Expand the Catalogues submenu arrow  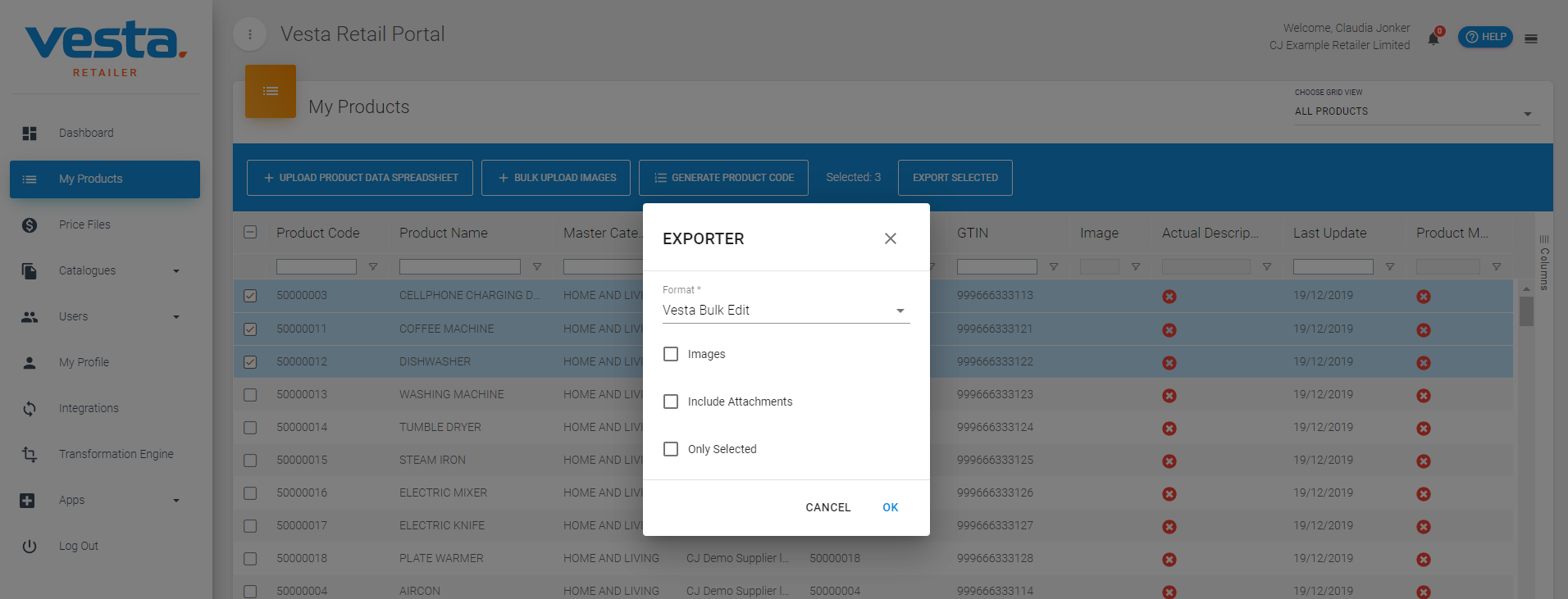(176, 271)
